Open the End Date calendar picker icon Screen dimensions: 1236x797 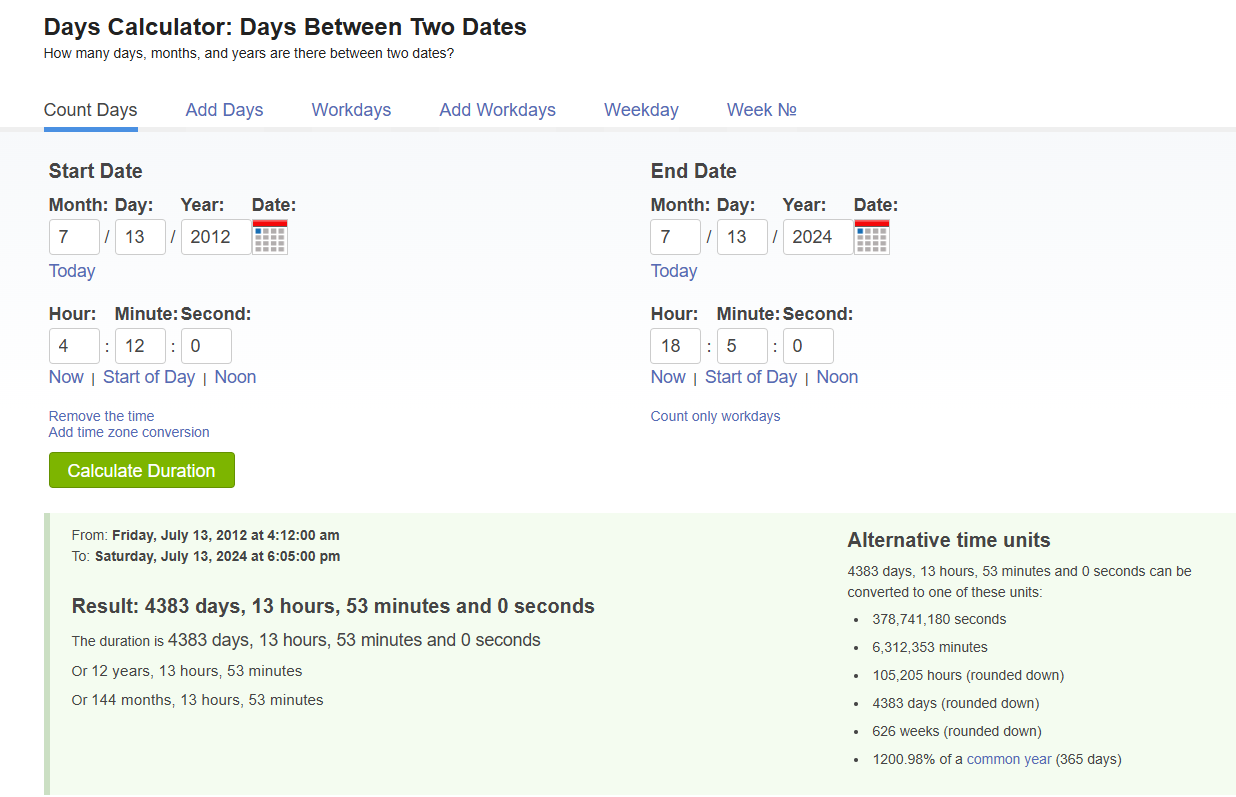click(x=872, y=237)
